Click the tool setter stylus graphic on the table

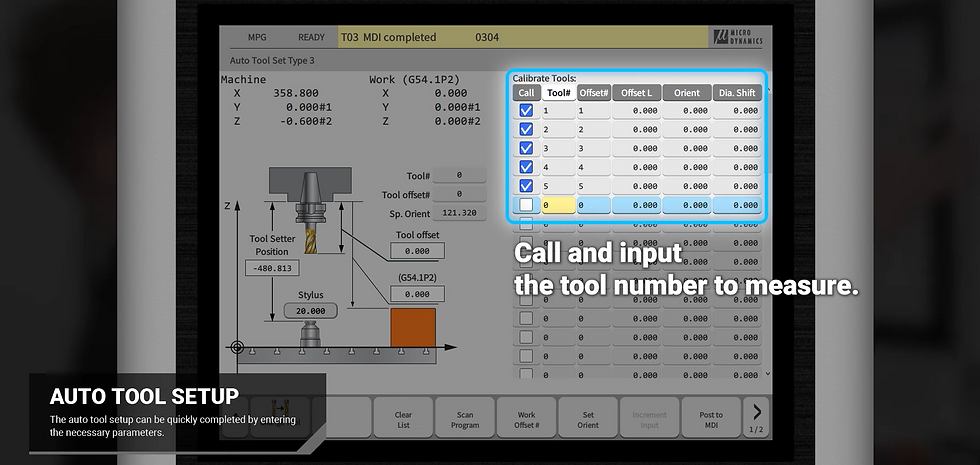tap(310, 333)
